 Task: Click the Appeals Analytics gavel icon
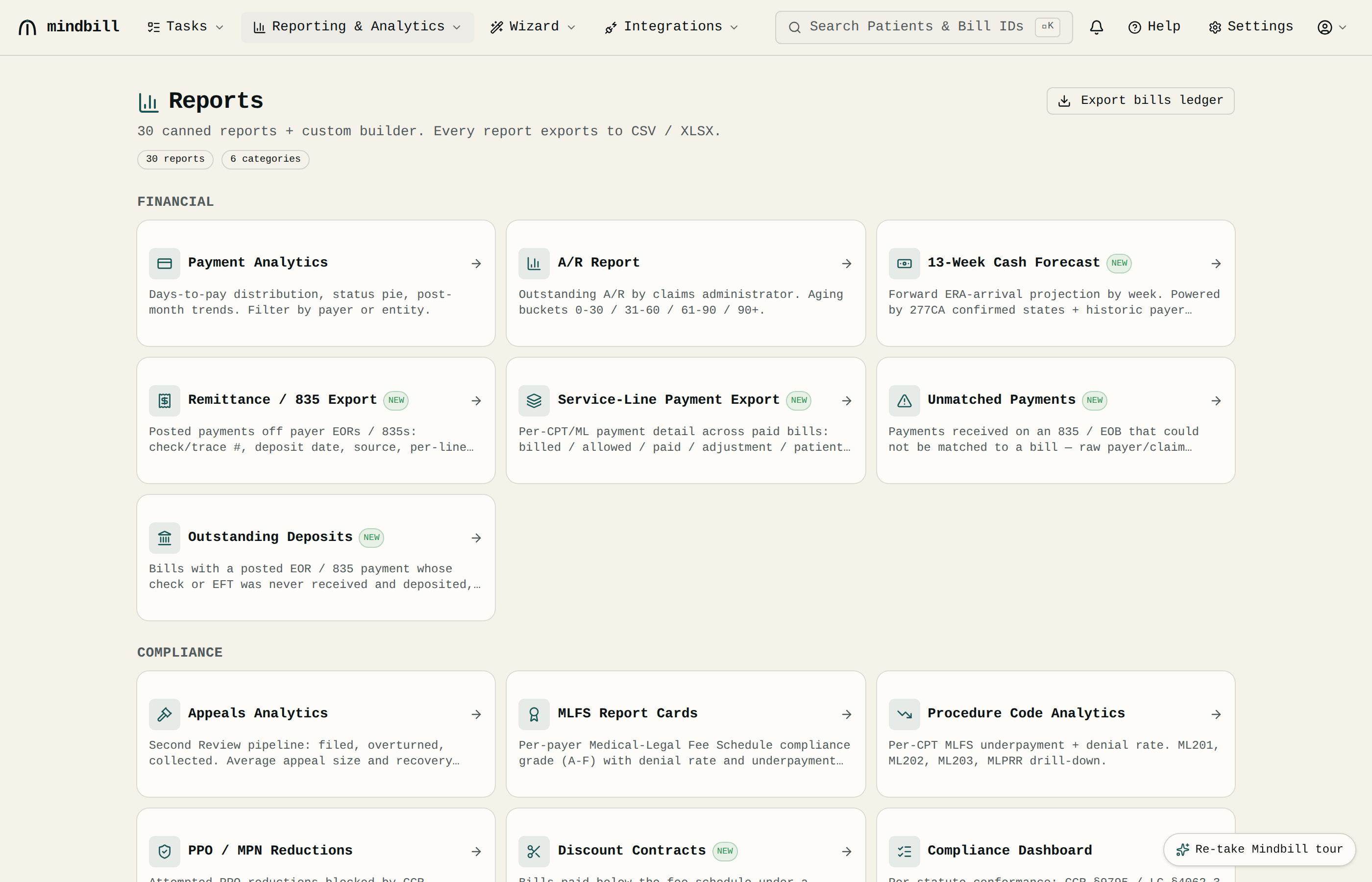click(x=164, y=714)
